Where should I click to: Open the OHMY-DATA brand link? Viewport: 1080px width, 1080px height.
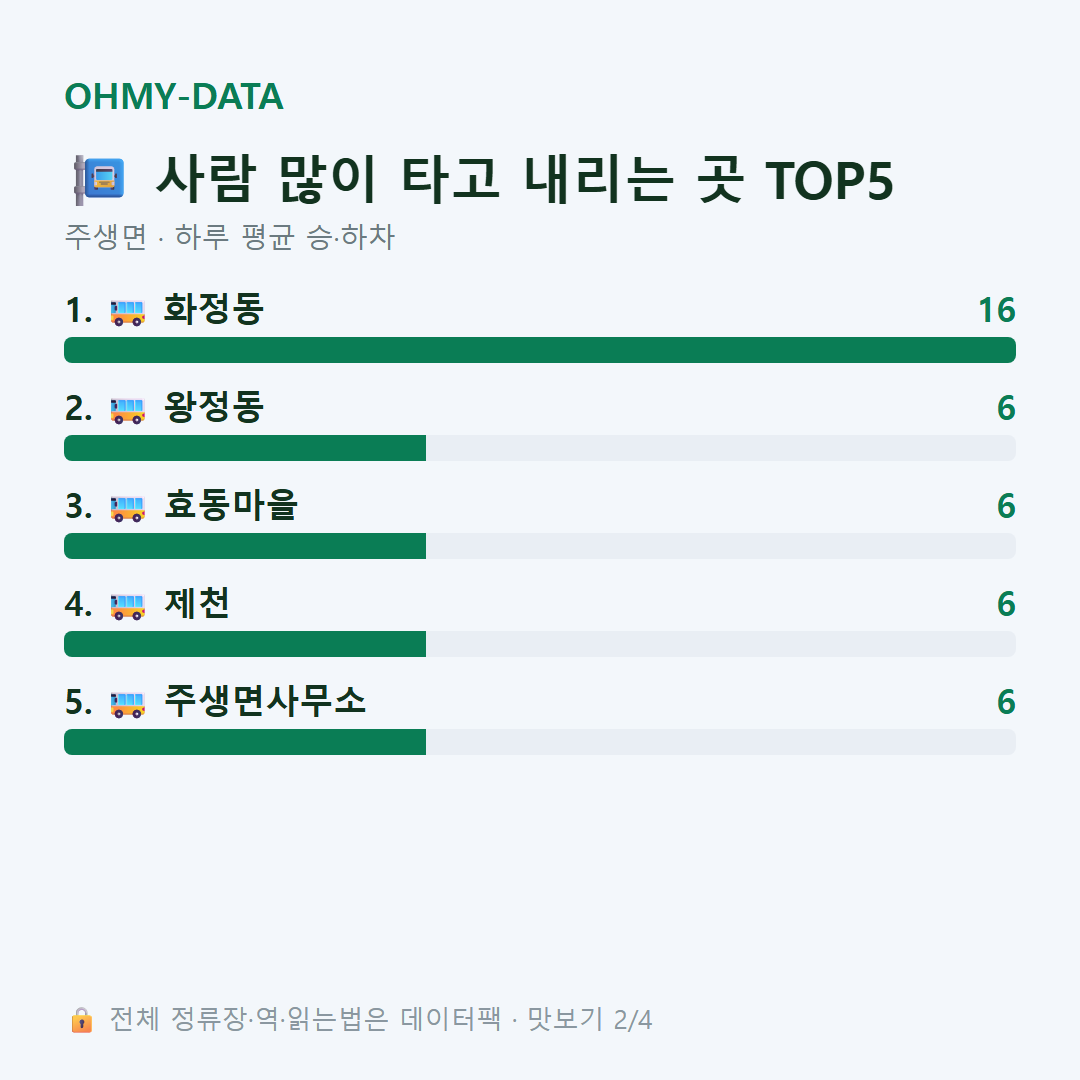174,96
